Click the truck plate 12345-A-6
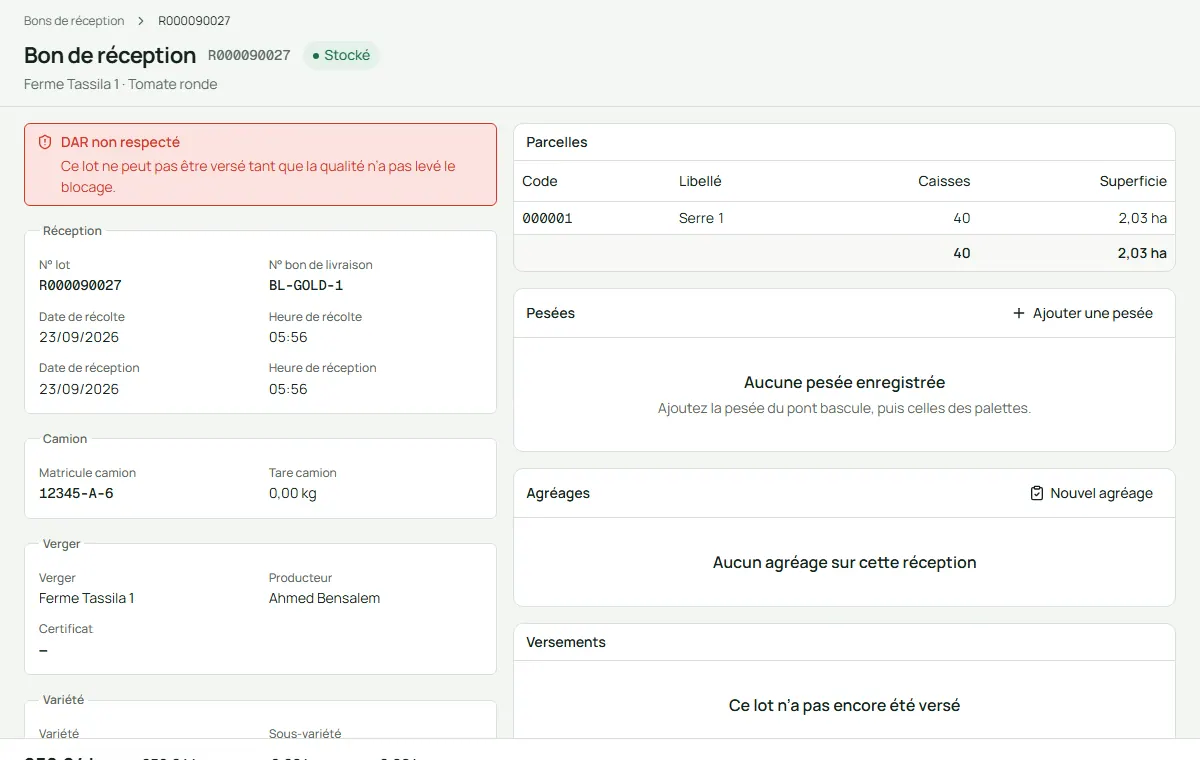 coord(76,494)
